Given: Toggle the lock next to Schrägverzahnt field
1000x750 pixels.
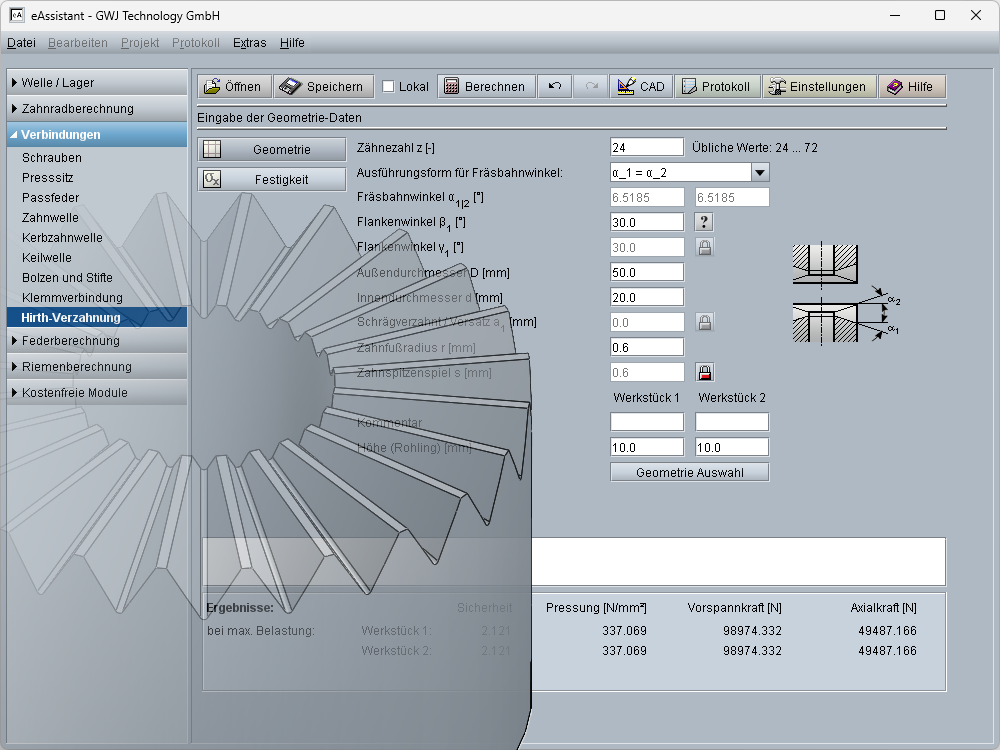Looking at the screenshot, I should (704, 322).
